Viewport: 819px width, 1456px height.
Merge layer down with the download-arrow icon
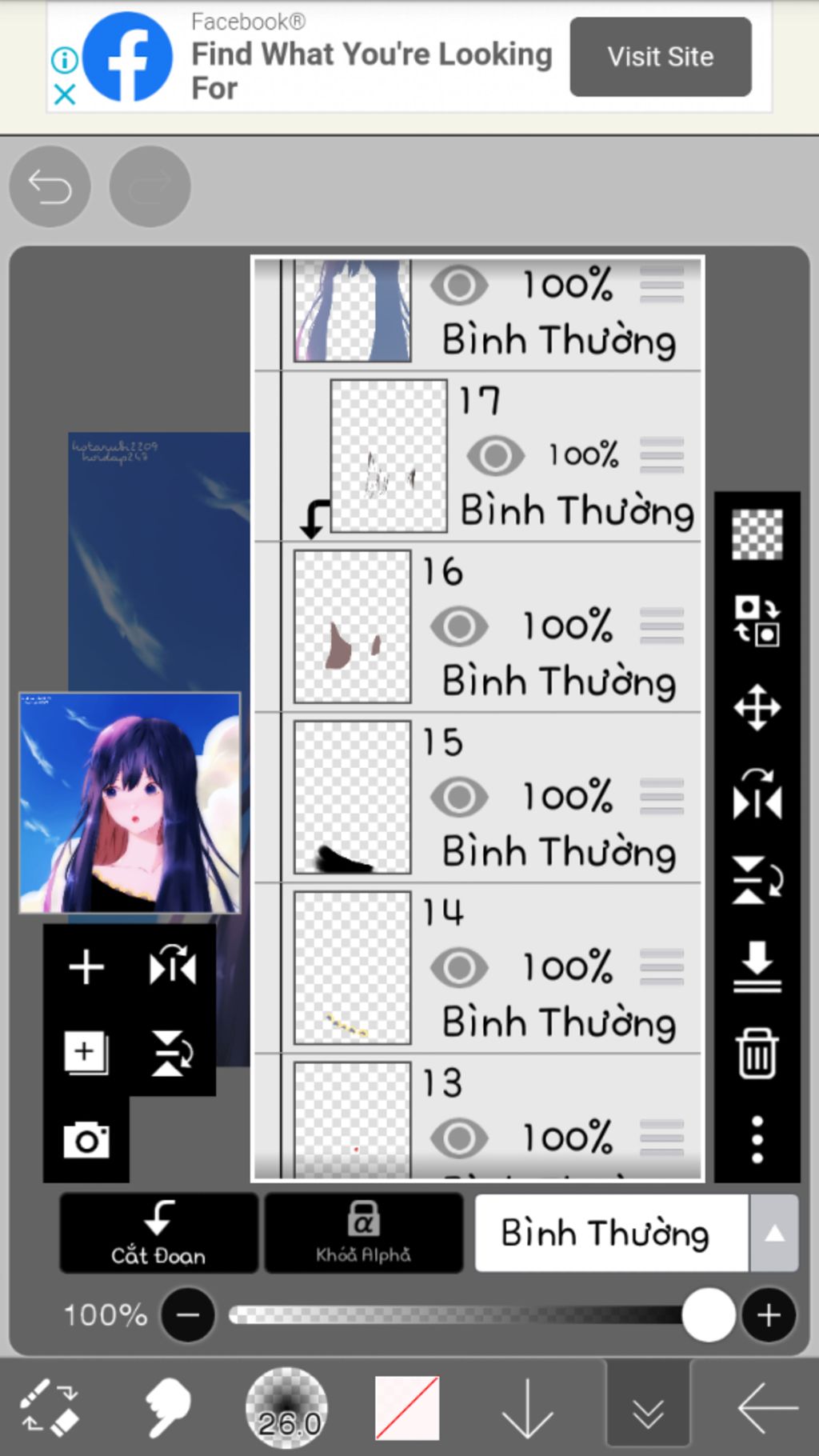[757, 966]
